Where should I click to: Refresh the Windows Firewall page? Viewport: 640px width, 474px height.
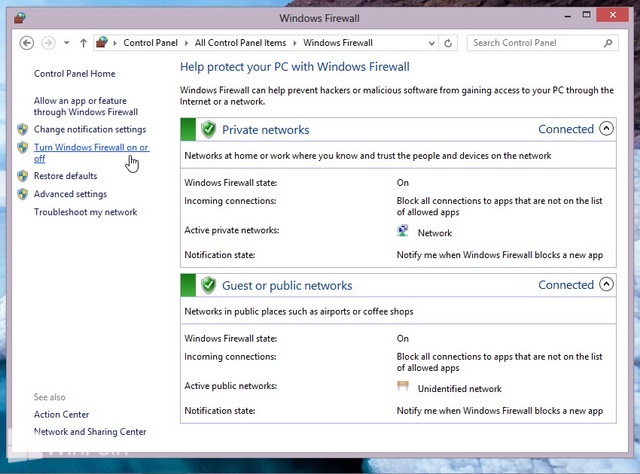(x=448, y=43)
